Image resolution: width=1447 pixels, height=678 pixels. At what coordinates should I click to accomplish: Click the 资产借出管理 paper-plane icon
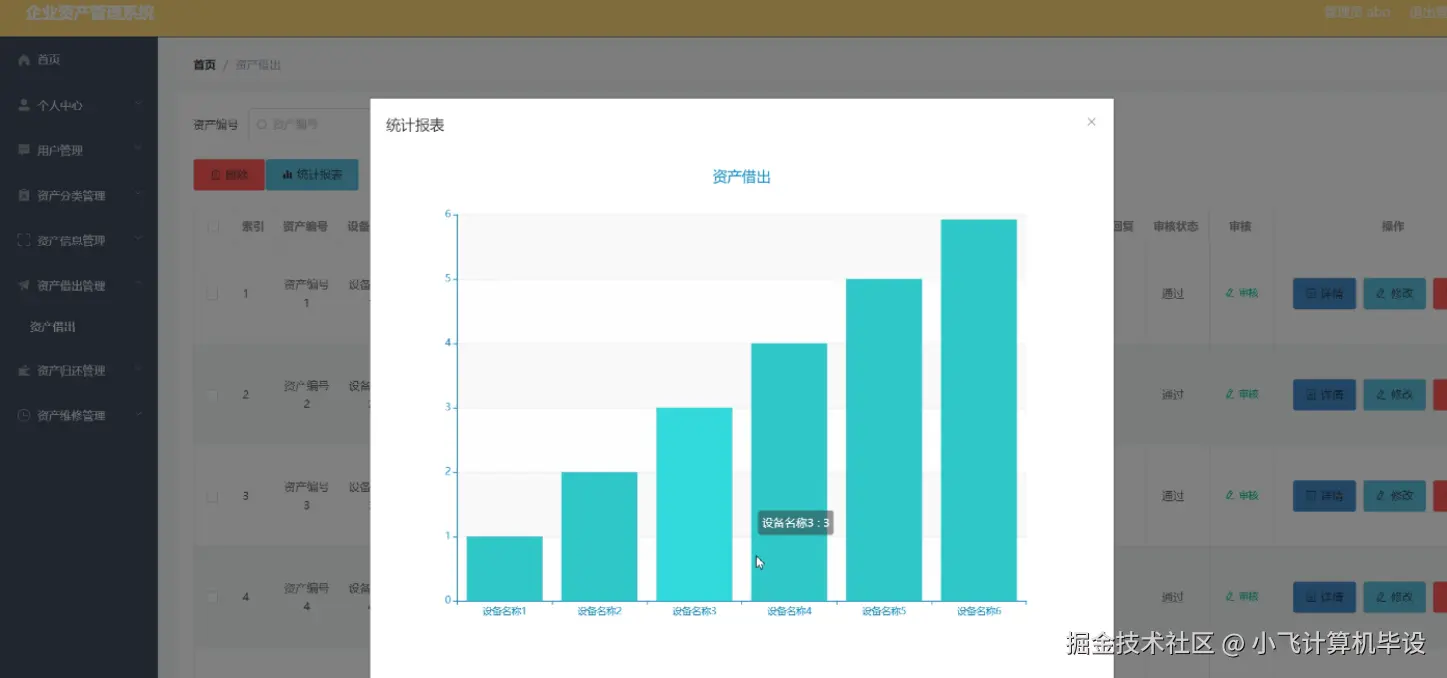pyautogui.click(x=24, y=285)
